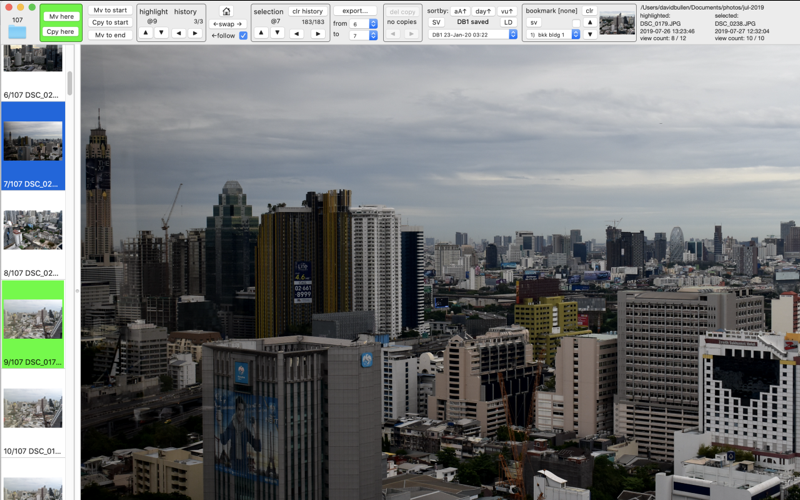Move highlight up with the up arrow
The width and height of the screenshot is (800, 500).
145,33
